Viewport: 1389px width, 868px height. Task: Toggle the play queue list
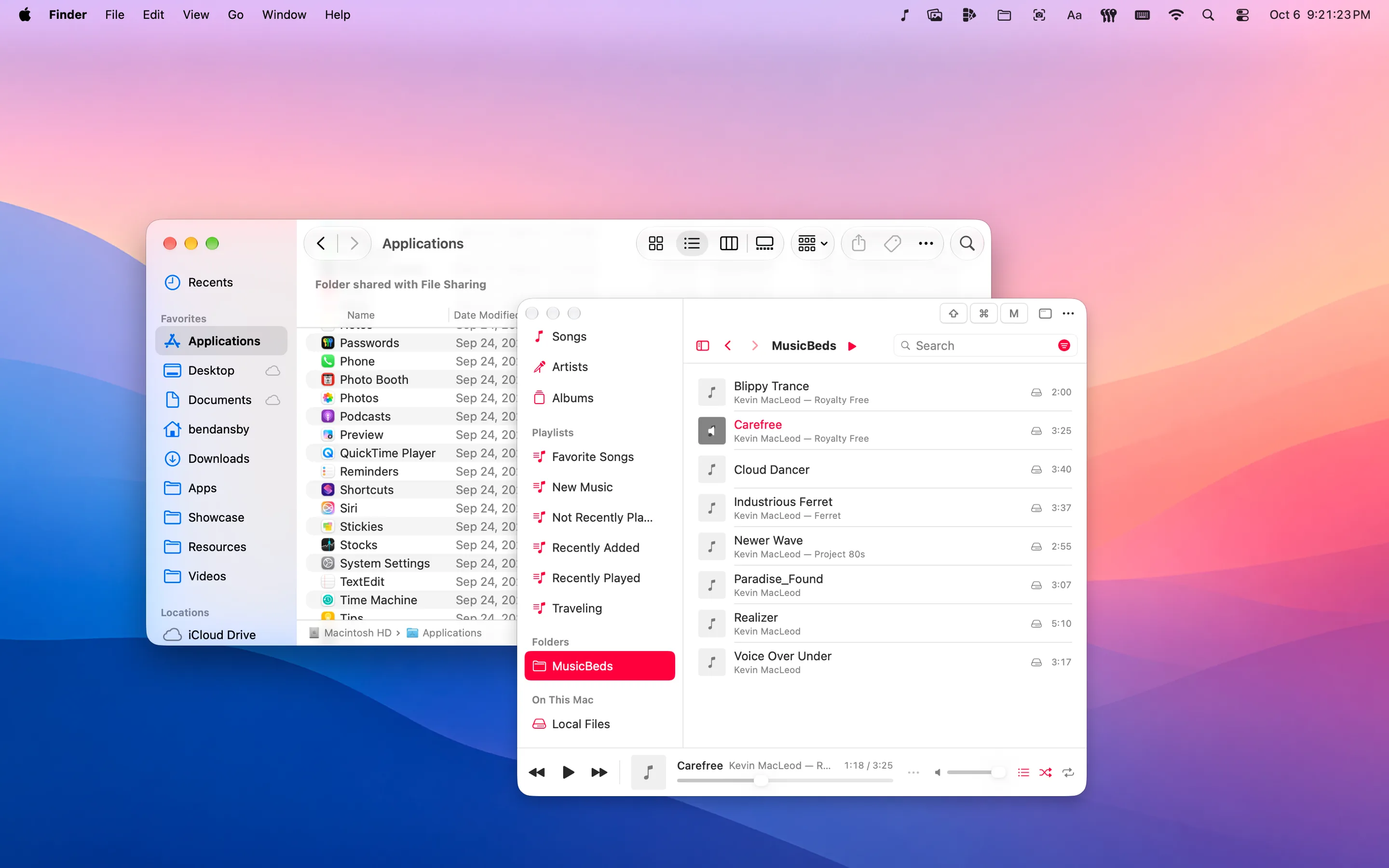click(1023, 773)
